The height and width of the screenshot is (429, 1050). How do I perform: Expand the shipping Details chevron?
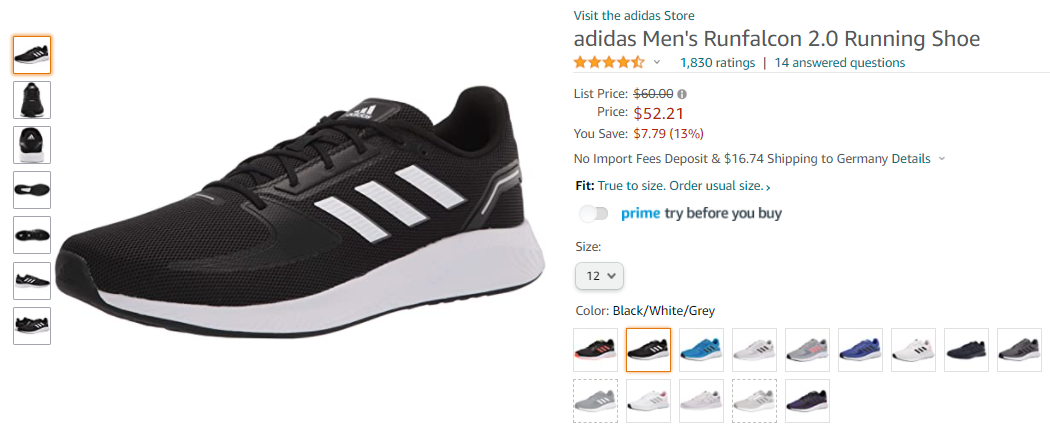[x=943, y=159]
